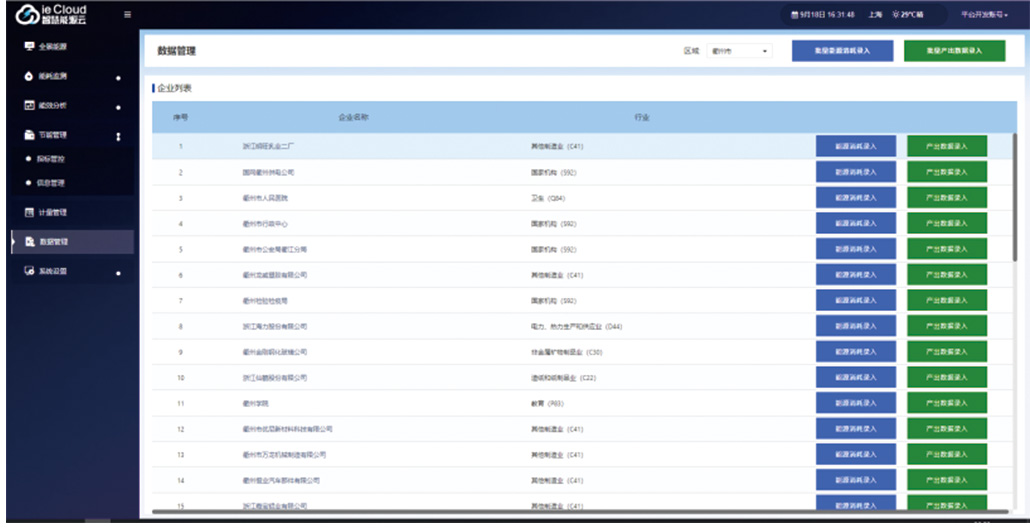Click the monitor icon for 全景能源
1030x528 pixels.
pos(29,46)
